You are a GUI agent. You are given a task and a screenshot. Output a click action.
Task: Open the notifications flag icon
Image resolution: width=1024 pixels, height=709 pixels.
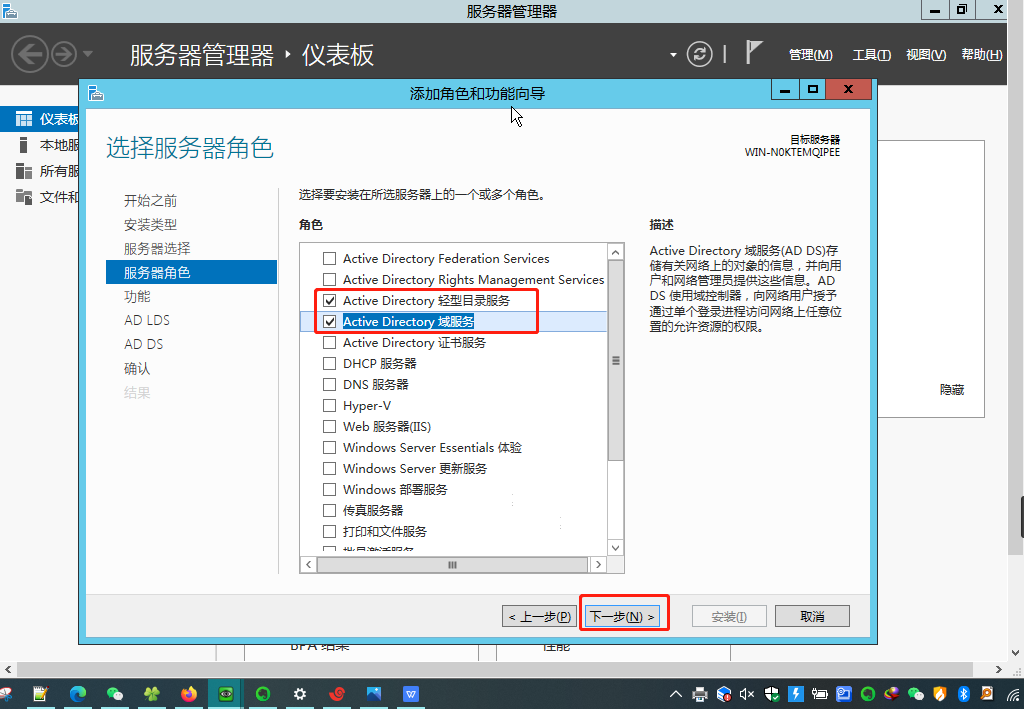point(753,53)
